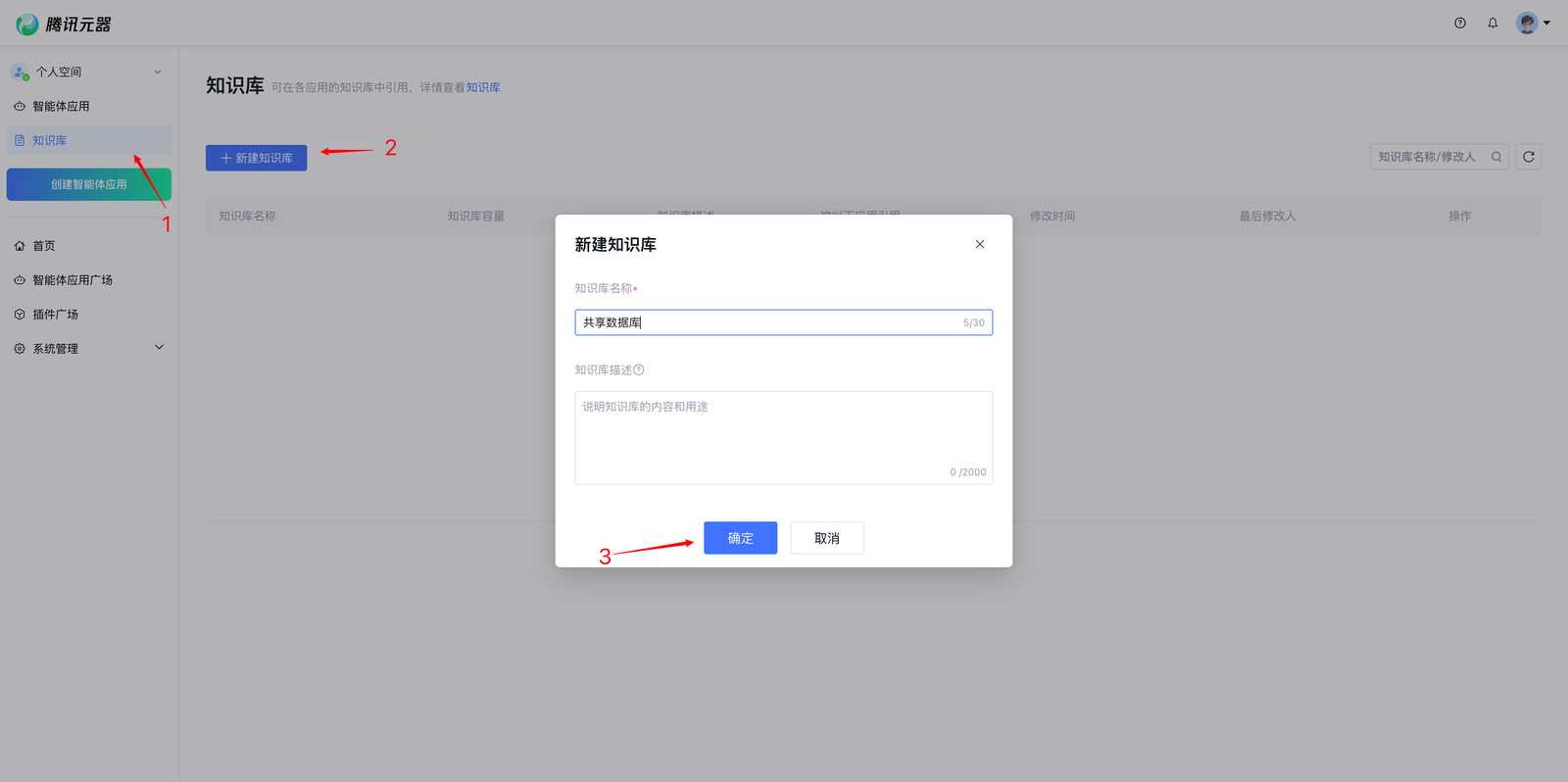Close the 新建知识库 dialog with X
The image size is (1568, 782).
(x=979, y=244)
